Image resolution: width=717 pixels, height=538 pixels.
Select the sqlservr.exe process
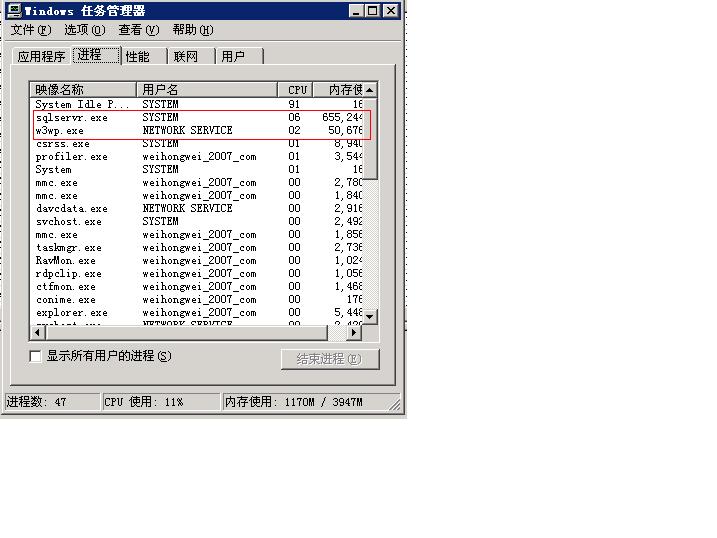pyautogui.click(x=197, y=117)
